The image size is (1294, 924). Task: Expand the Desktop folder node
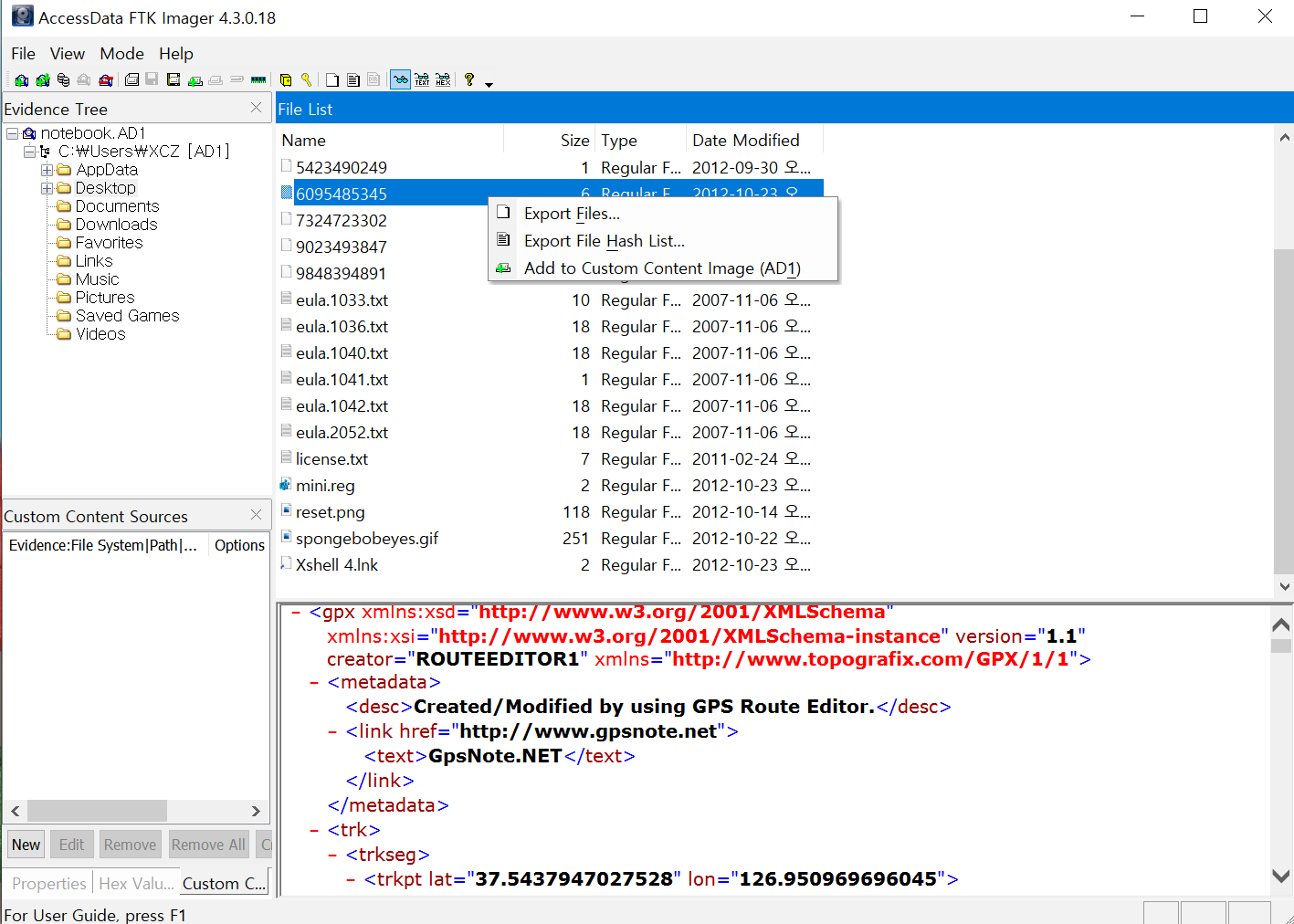(47, 188)
